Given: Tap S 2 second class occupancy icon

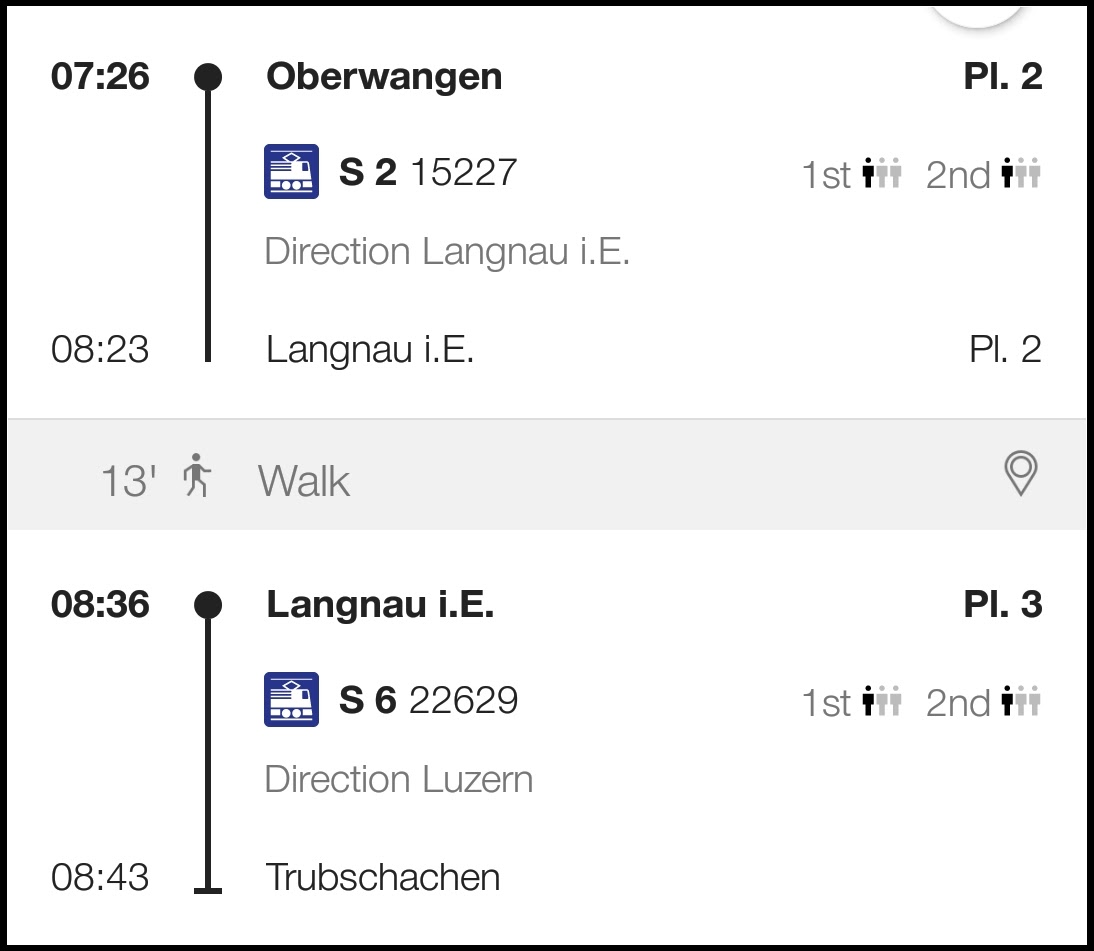Looking at the screenshot, I should pos(1021,175).
